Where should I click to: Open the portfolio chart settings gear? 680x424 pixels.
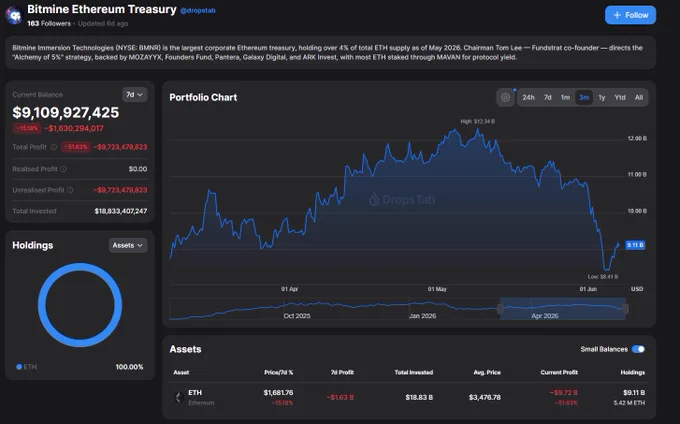coord(505,98)
